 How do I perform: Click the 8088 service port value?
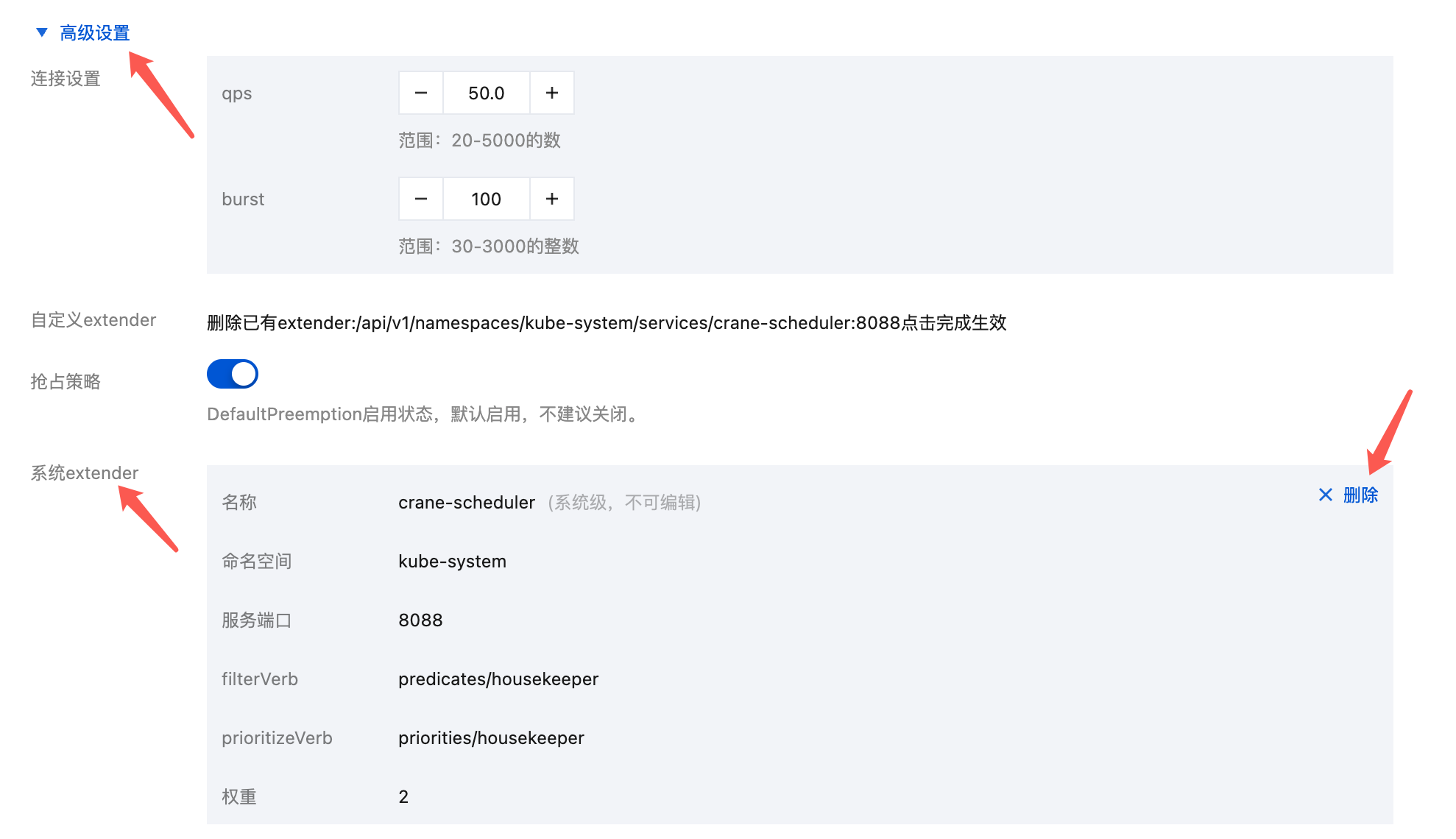pyautogui.click(x=420, y=620)
